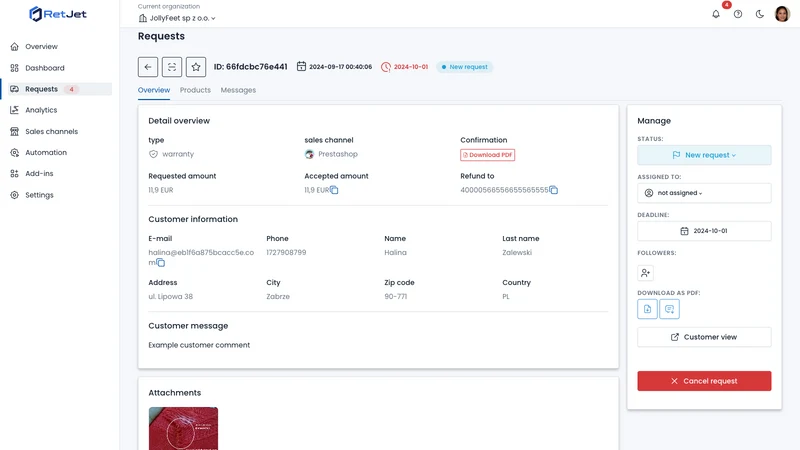Click the deadline clock icon
This screenshot has width=800, height=450.
(x=386, y=67)
